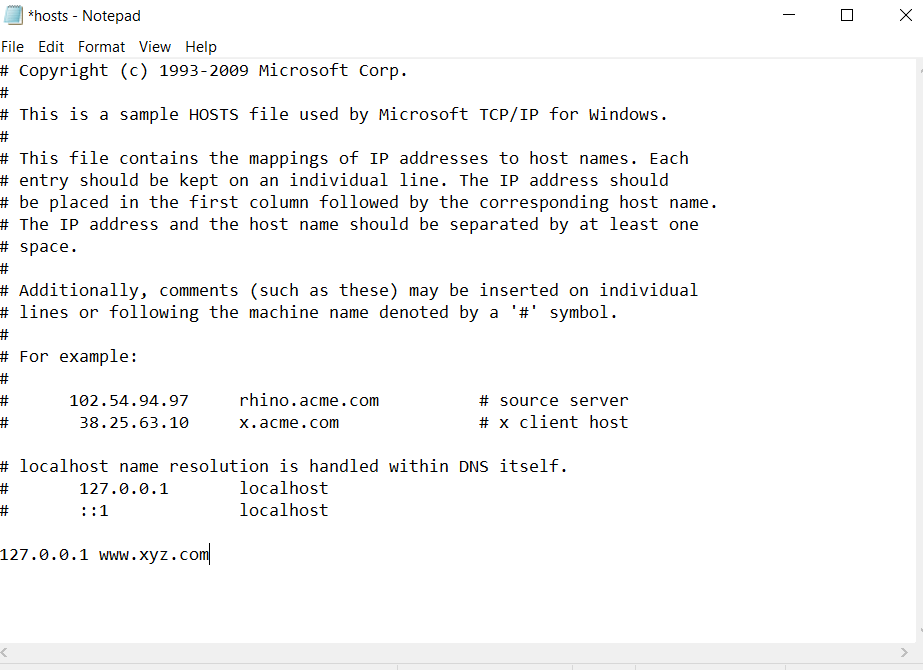Click the 38.25.63.10 IP address
The height and width of the screenshot is (670, 923).
pos(134,422)
